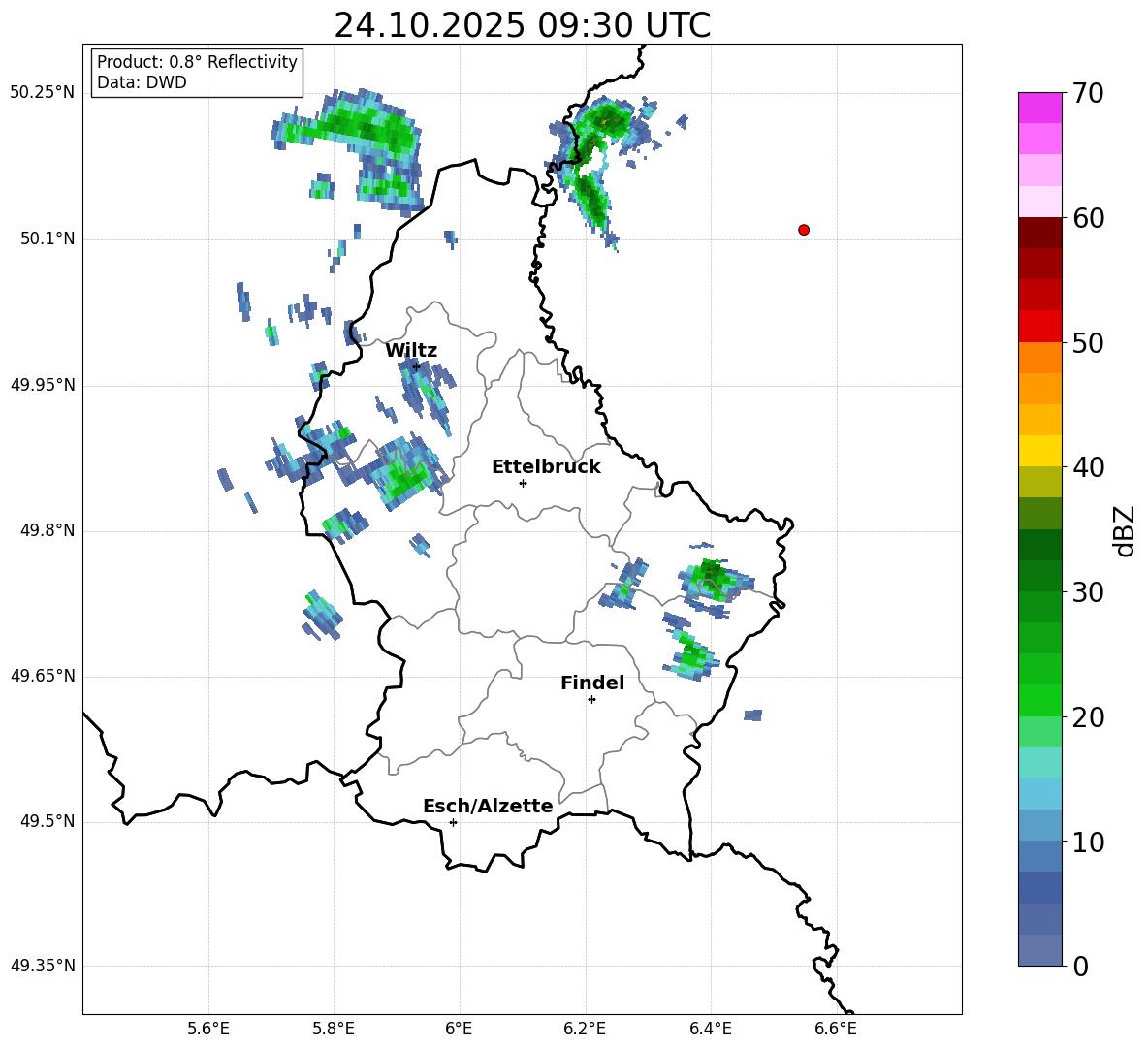Click the 50.25°N latitude label
Image resolution: width=1148 pixels, height=1048 pixels.
43,93
